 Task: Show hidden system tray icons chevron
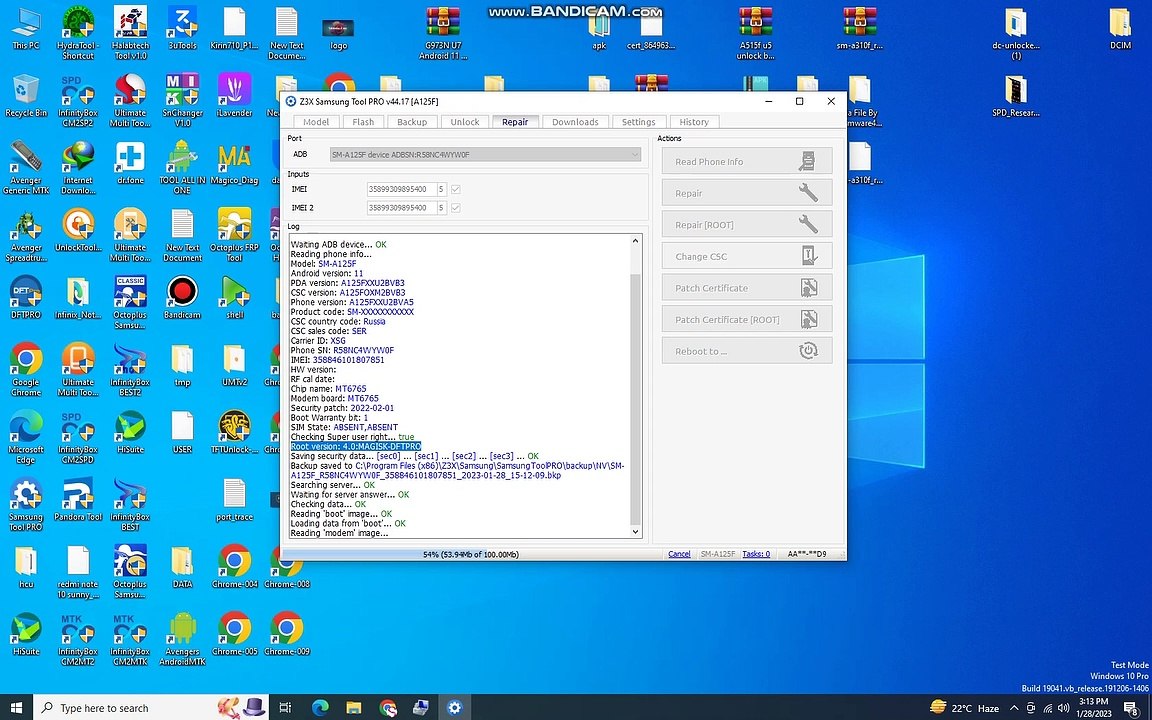1014,708
